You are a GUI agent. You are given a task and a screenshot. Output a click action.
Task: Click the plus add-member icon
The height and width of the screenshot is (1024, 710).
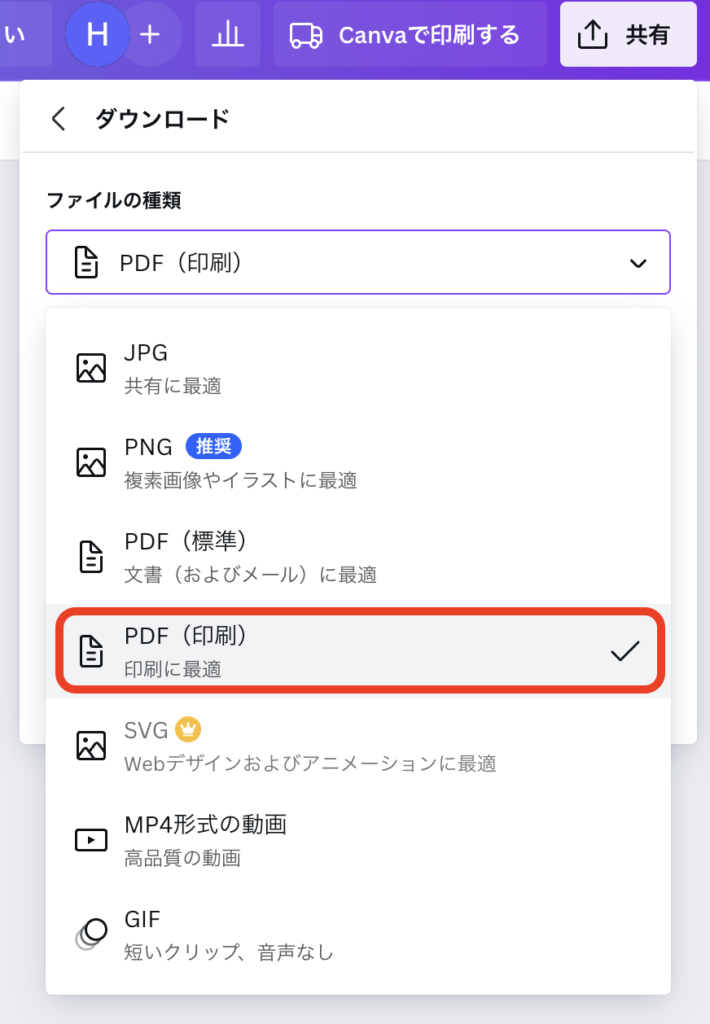[x=150, y=34]
